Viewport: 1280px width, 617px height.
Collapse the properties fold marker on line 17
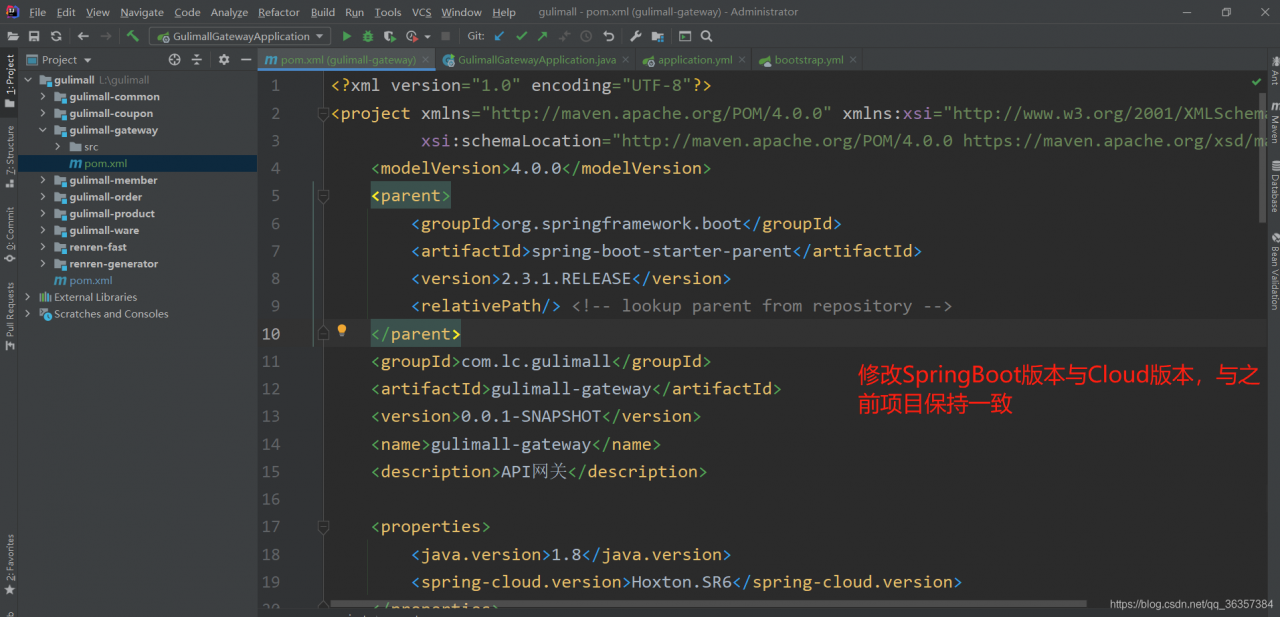[x=322, y=527]
